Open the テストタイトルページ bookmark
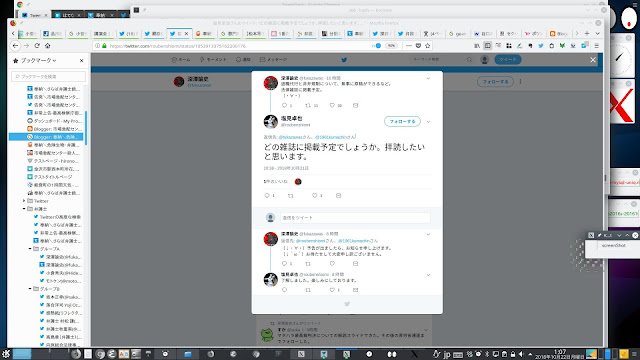The height and width of the screenshot is (360, 640). point(49,177)
